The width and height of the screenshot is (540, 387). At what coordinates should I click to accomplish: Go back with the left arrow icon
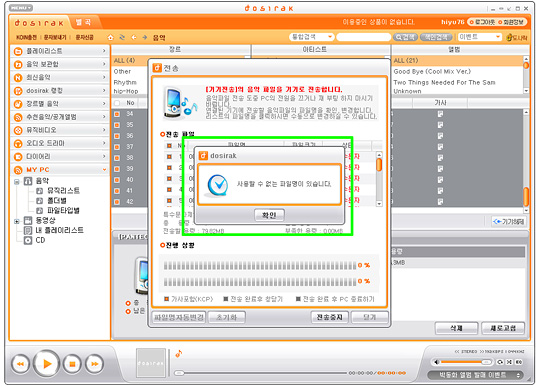(134, 37)
